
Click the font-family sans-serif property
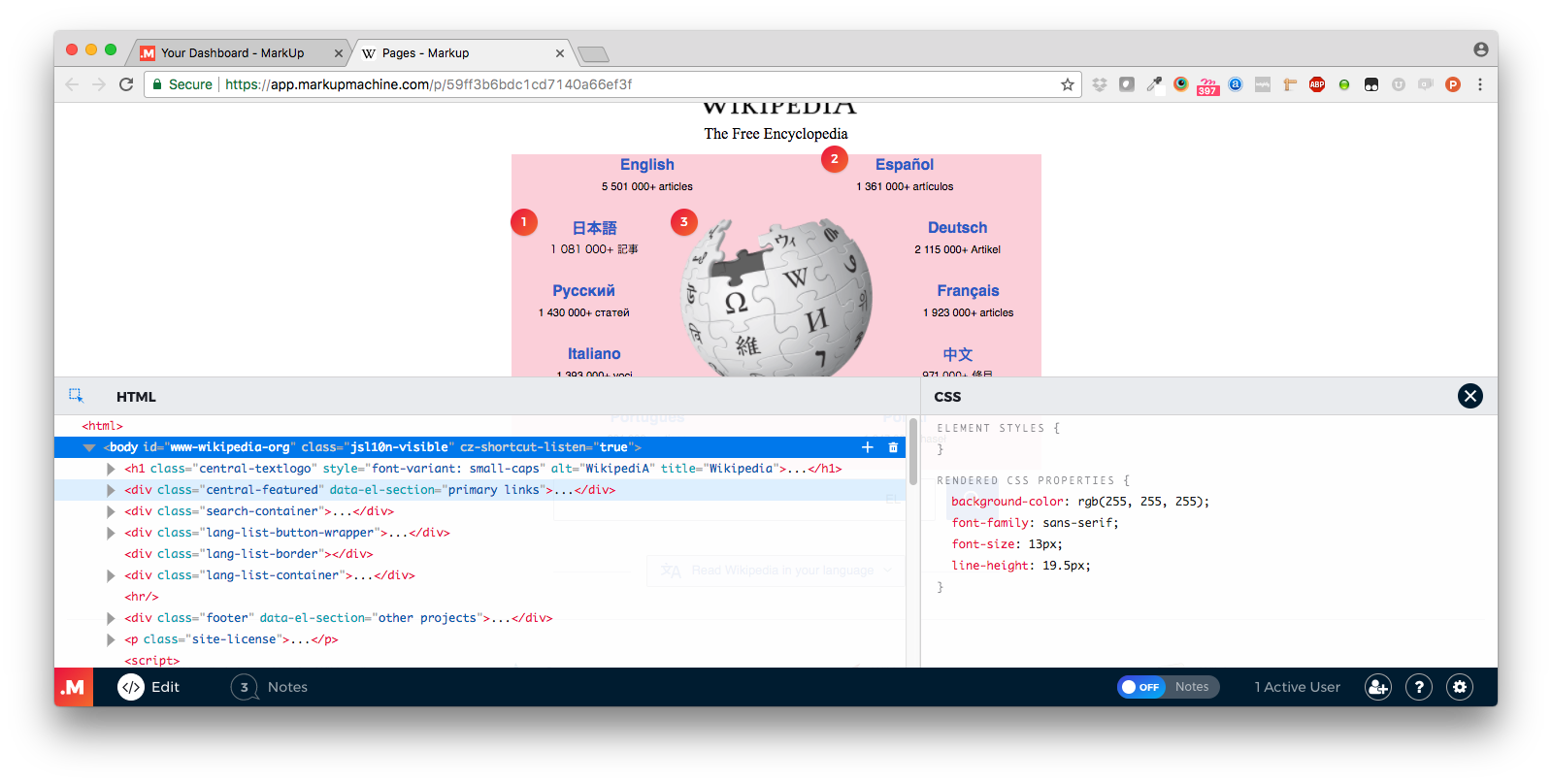pos(1035,523)
